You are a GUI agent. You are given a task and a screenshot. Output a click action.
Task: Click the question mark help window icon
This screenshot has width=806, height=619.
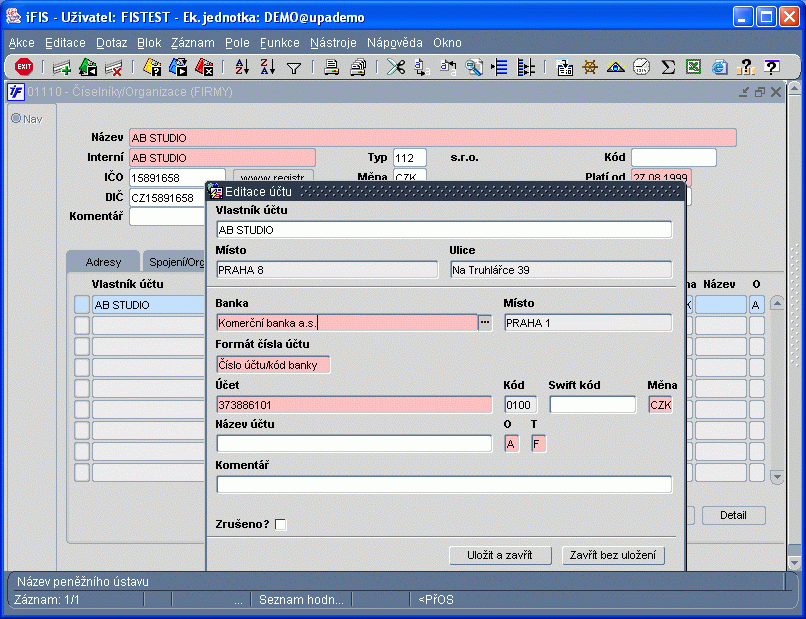pyautogui.click(x=772, y=67)
